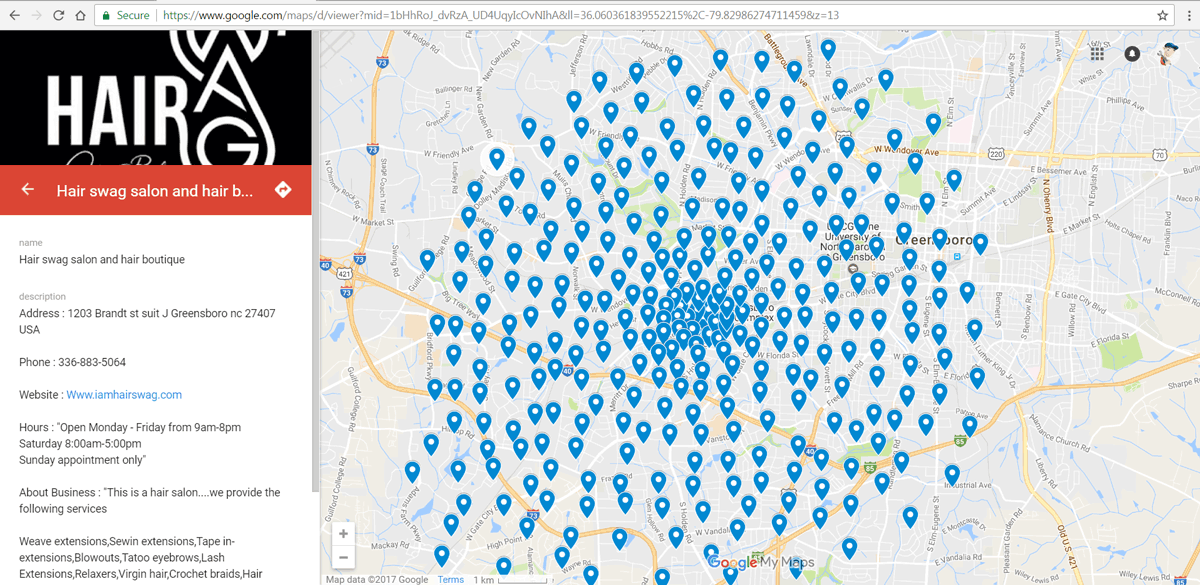This screenshot has height=585, width=1200.
Task: Open the Google apps grid icon
Action: pyautogui.click(x=1097, y=53)
